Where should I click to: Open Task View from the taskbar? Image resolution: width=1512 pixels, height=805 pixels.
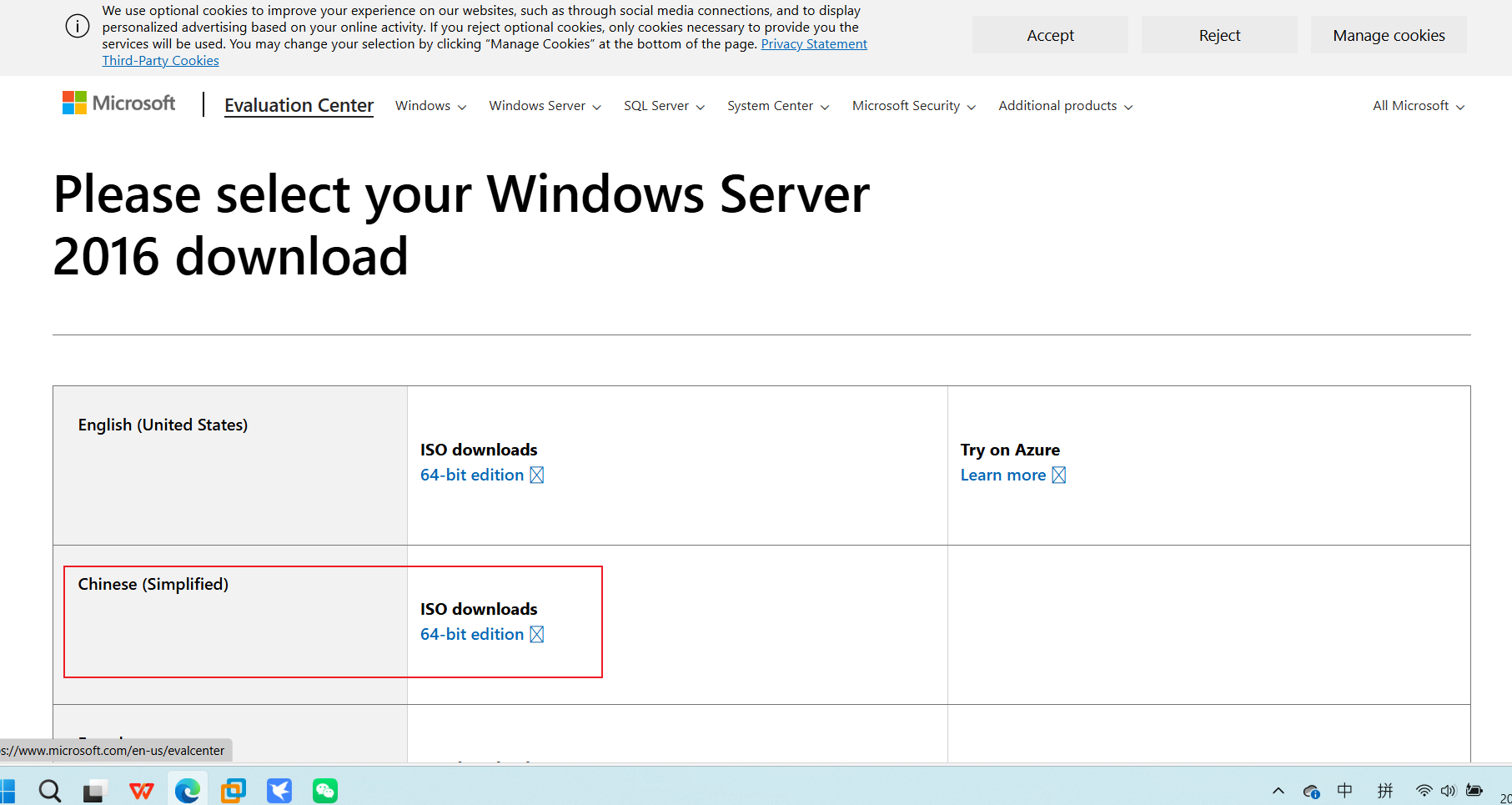coord(95,789)
